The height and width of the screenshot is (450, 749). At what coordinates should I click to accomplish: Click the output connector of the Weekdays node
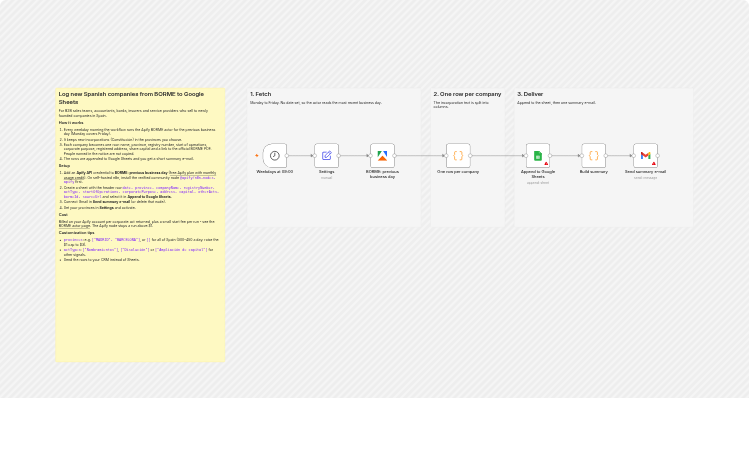[287, 156]
